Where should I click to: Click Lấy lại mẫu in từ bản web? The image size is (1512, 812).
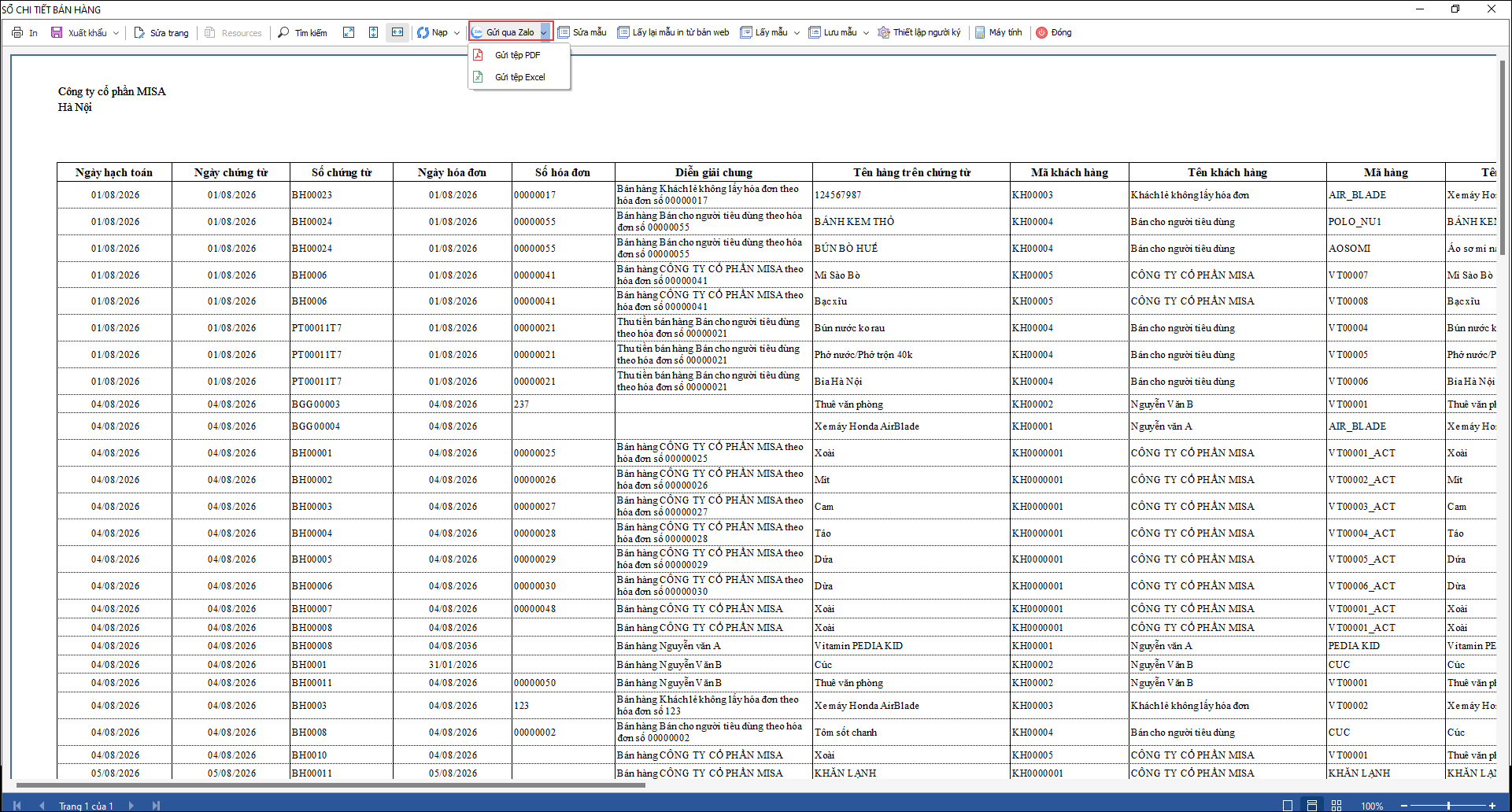point(673,32)
